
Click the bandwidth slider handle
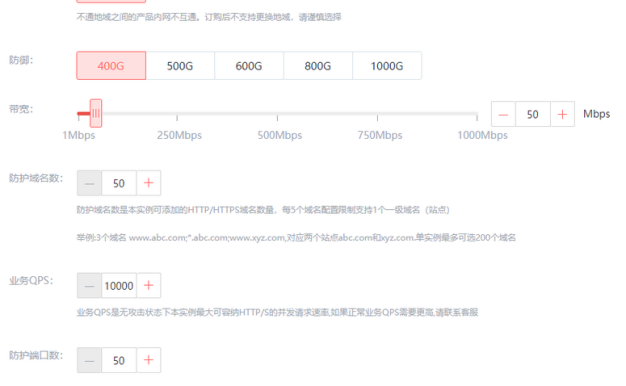[96, 113]
